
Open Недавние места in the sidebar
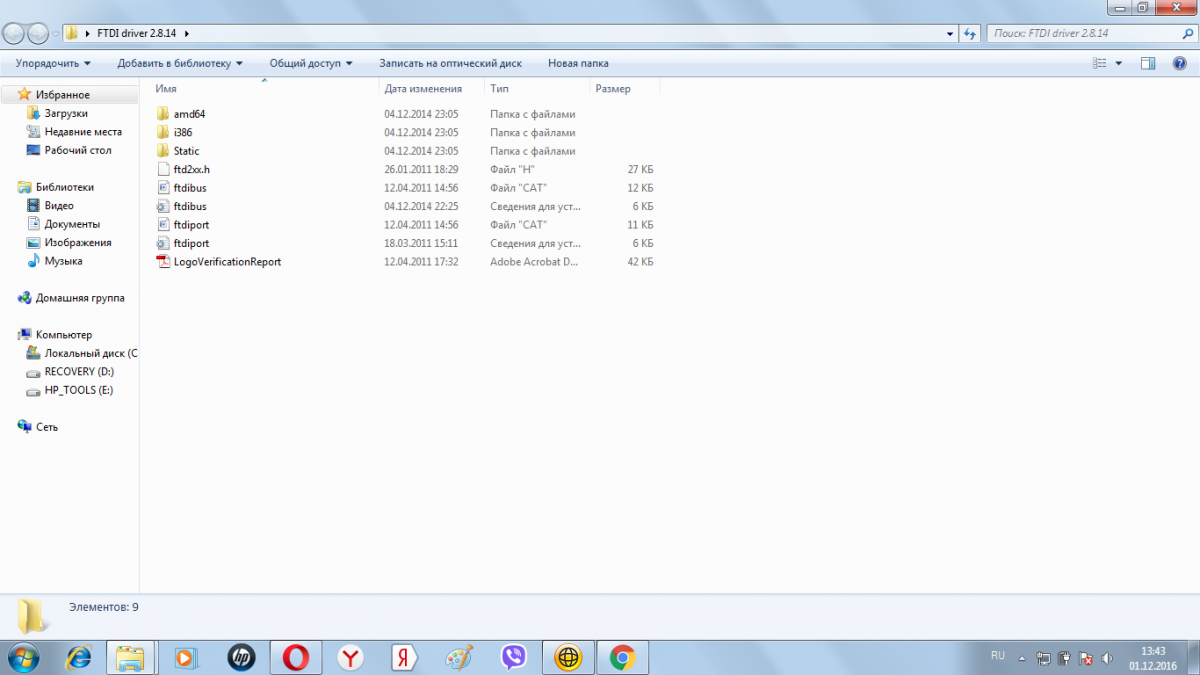point(83,132)
